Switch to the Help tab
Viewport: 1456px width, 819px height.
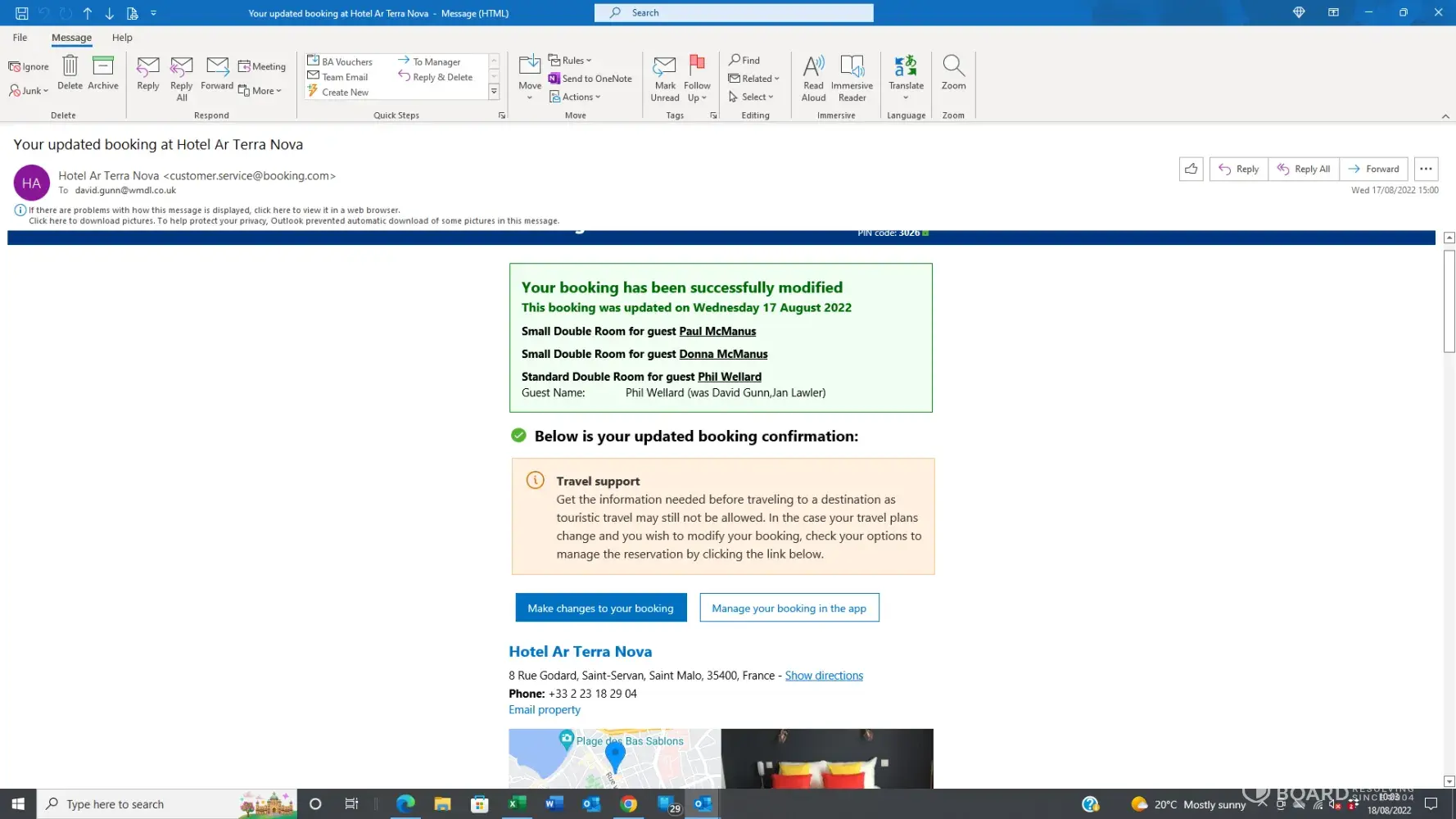[122, 38]
